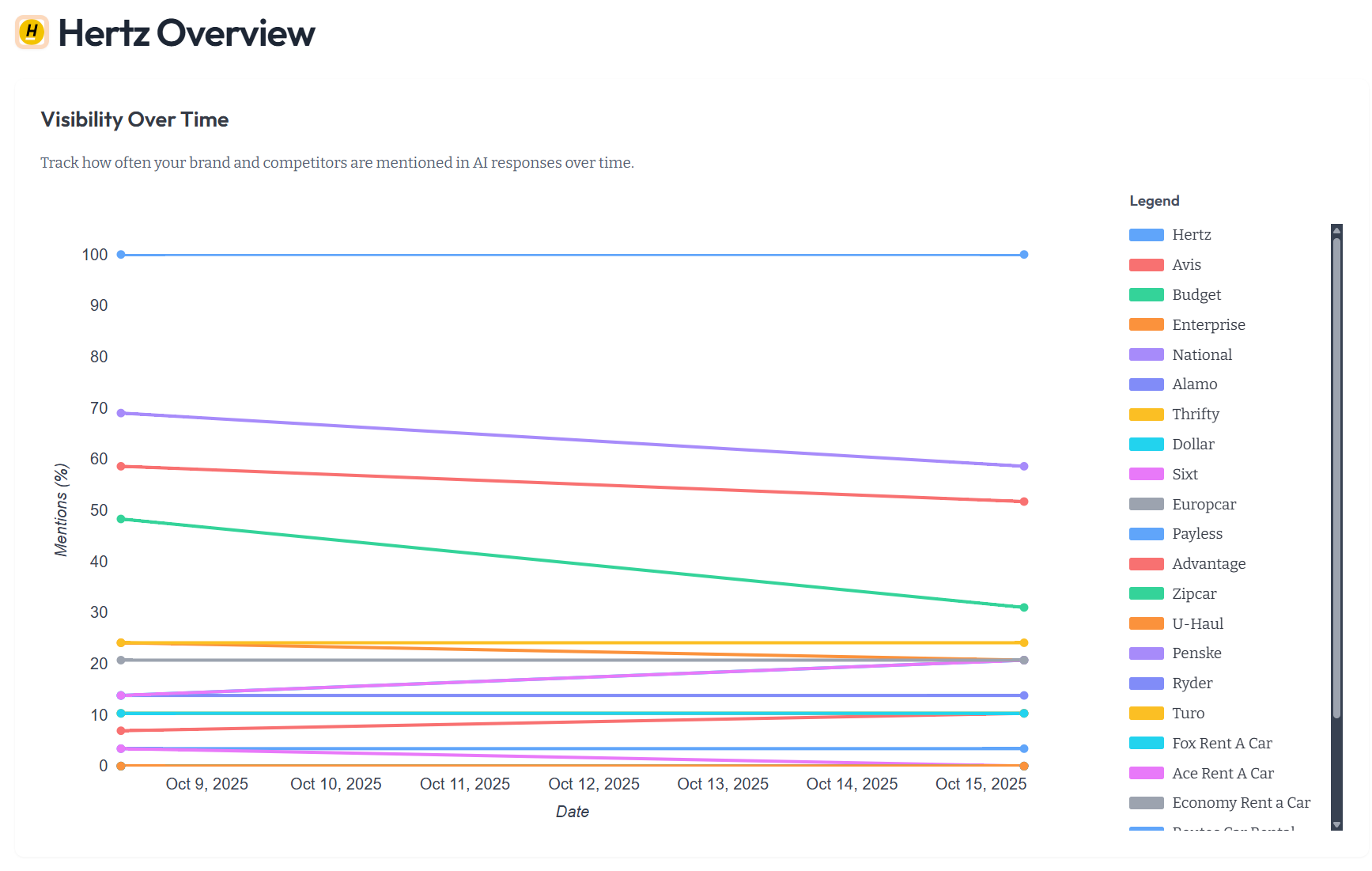Click Fox Rent A Car legend item
The height and width of the screenshot is (871, 1372).
tap(1222, 744)
